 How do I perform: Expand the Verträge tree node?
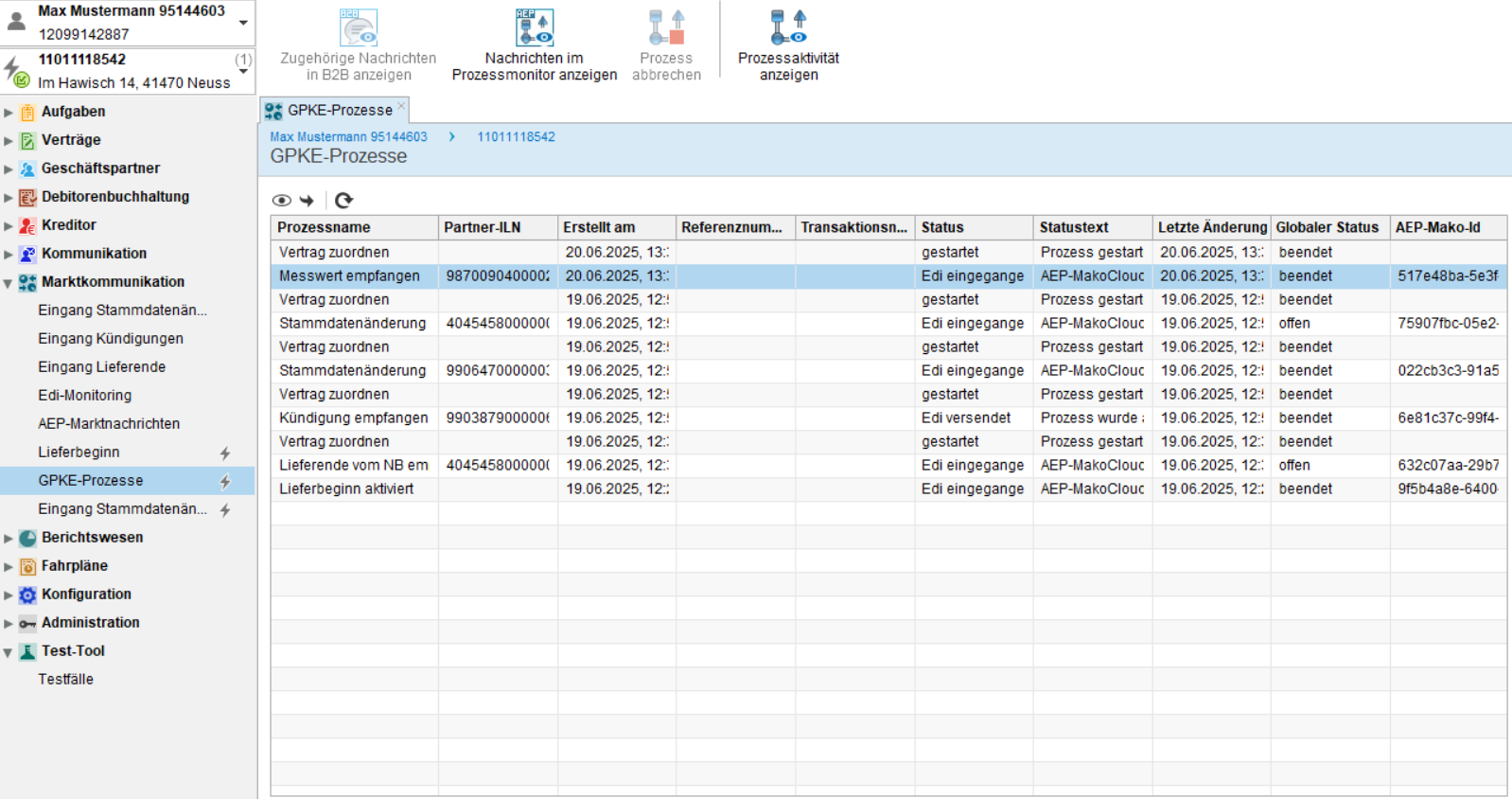[9, 140]
